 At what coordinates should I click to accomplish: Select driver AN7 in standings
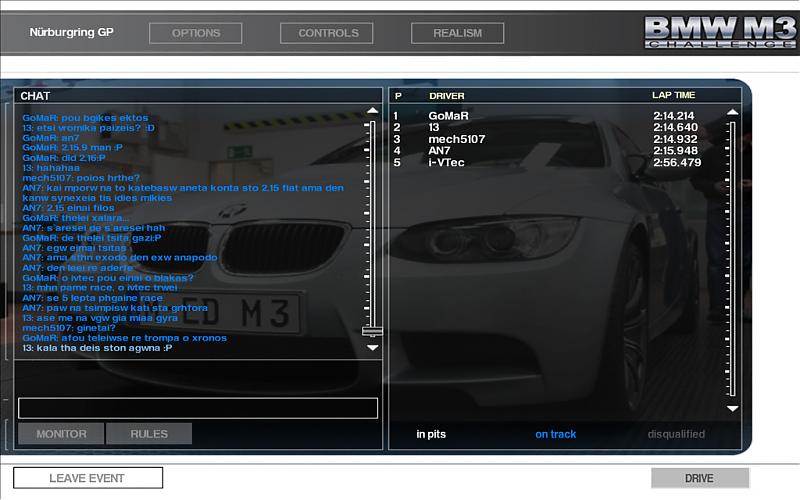(439, 151)
